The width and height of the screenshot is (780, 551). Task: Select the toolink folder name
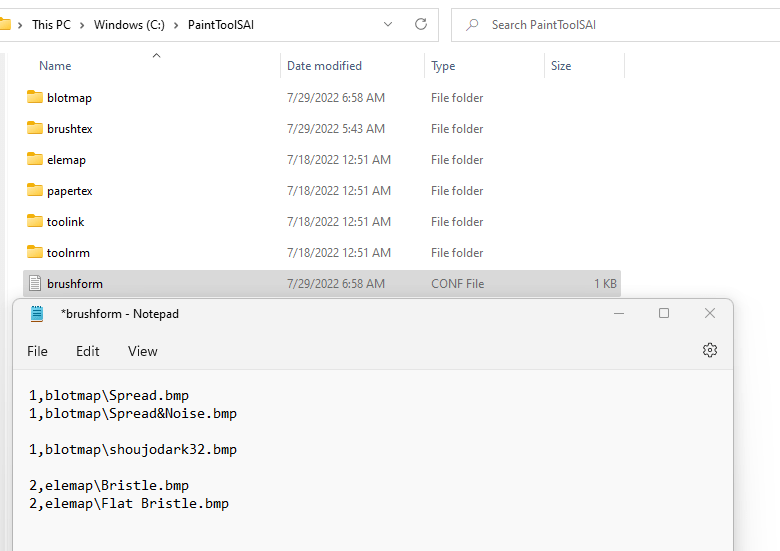(65, 222)
